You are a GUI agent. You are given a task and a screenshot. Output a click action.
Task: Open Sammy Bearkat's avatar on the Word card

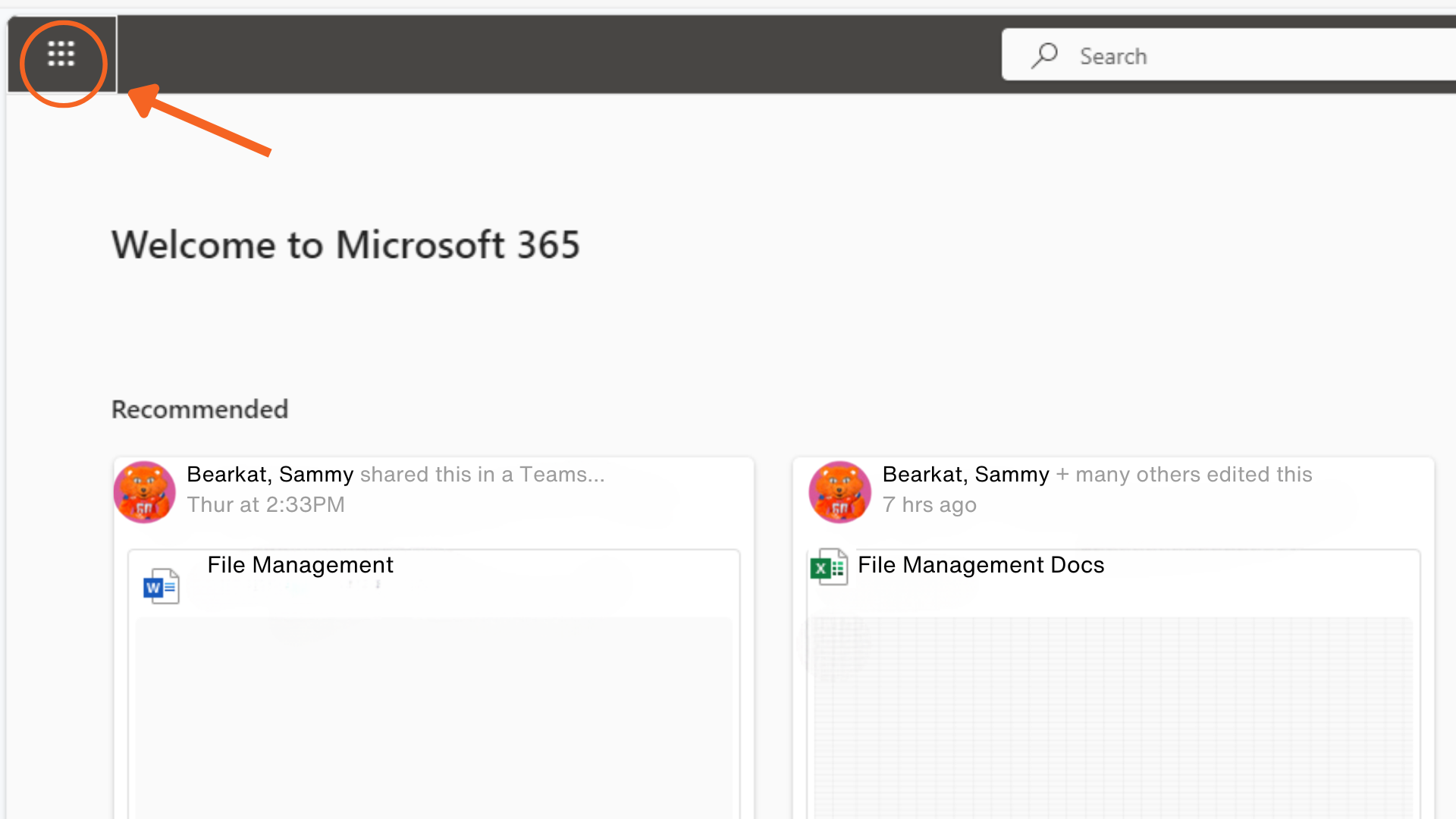pyautogui.click(x=144, y=491)
